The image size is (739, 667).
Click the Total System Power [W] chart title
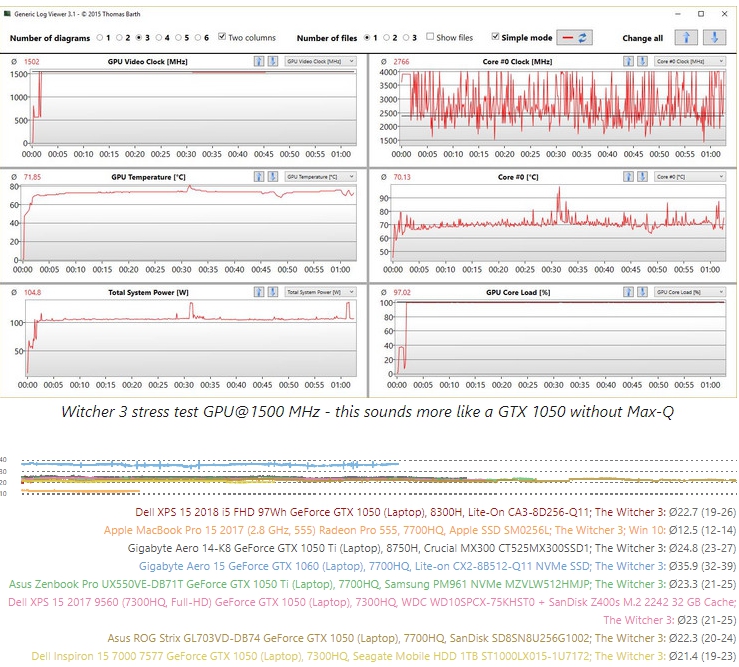148,293
